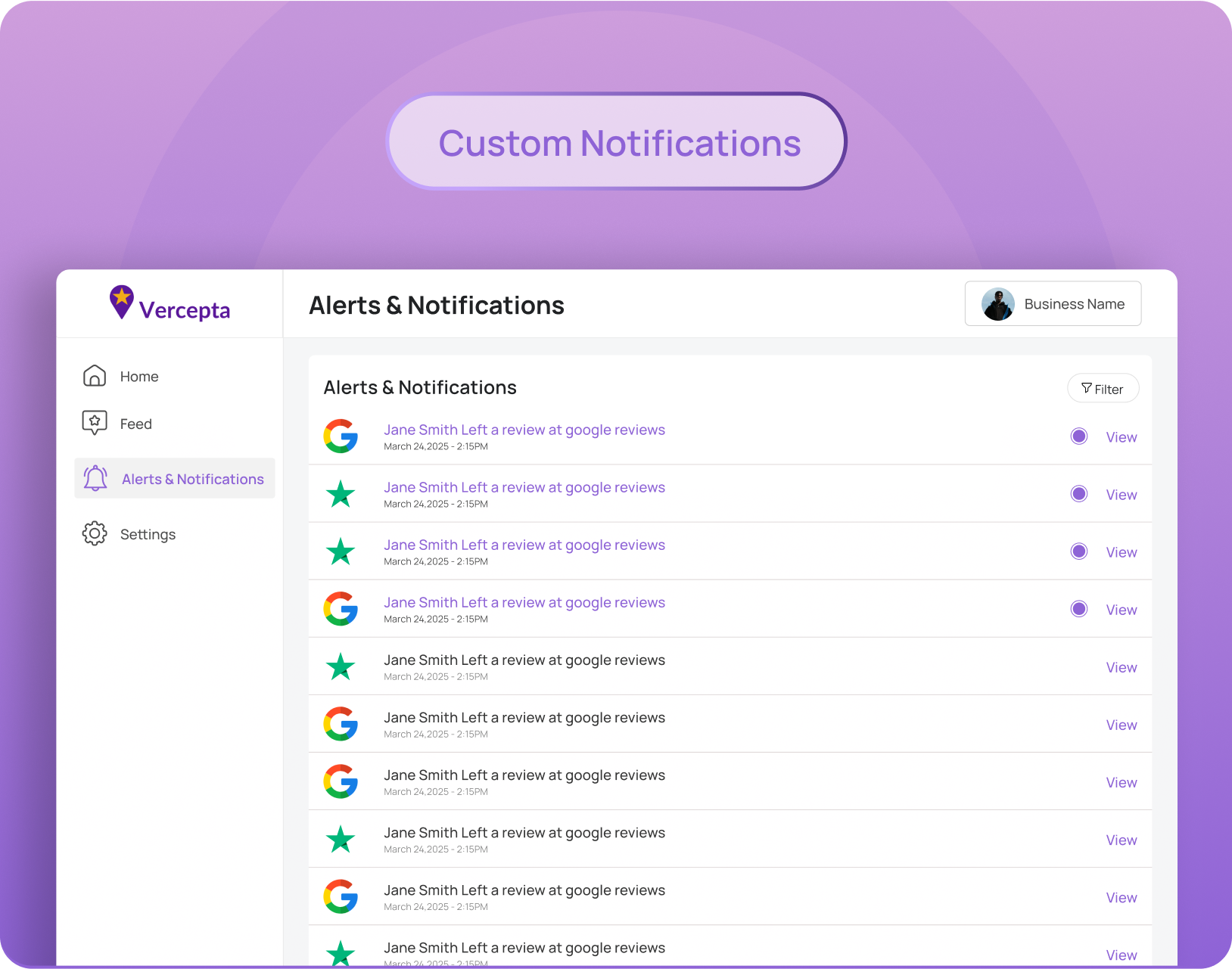
Task: Click View on the ninth notification
Action: [x=1122, y=897]
